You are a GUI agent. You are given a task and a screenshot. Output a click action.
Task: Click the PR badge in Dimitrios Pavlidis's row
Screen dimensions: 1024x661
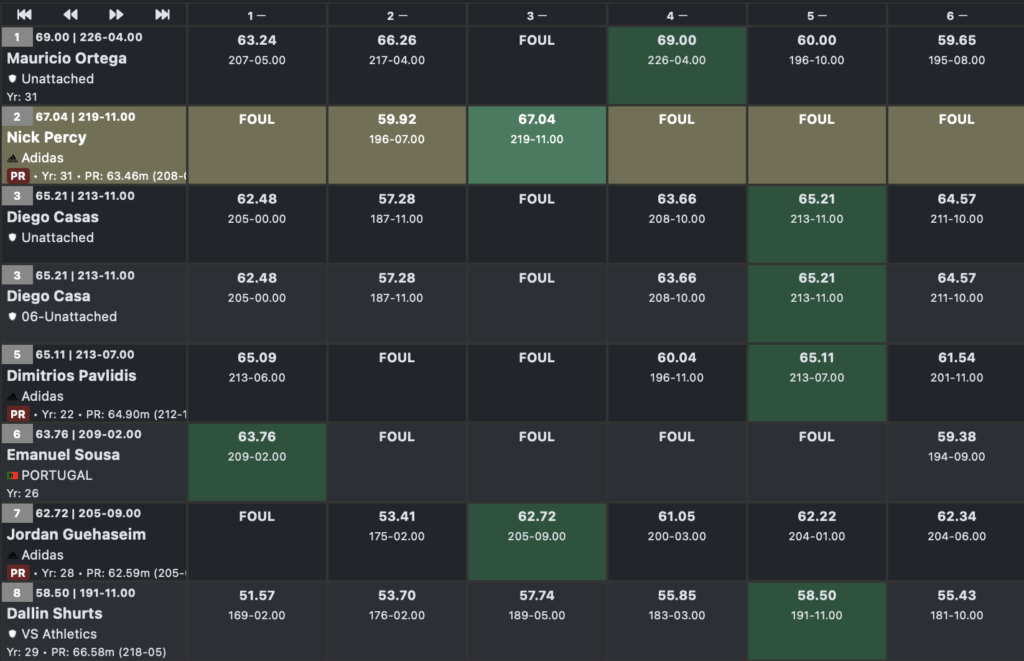(x=17, y=414)
